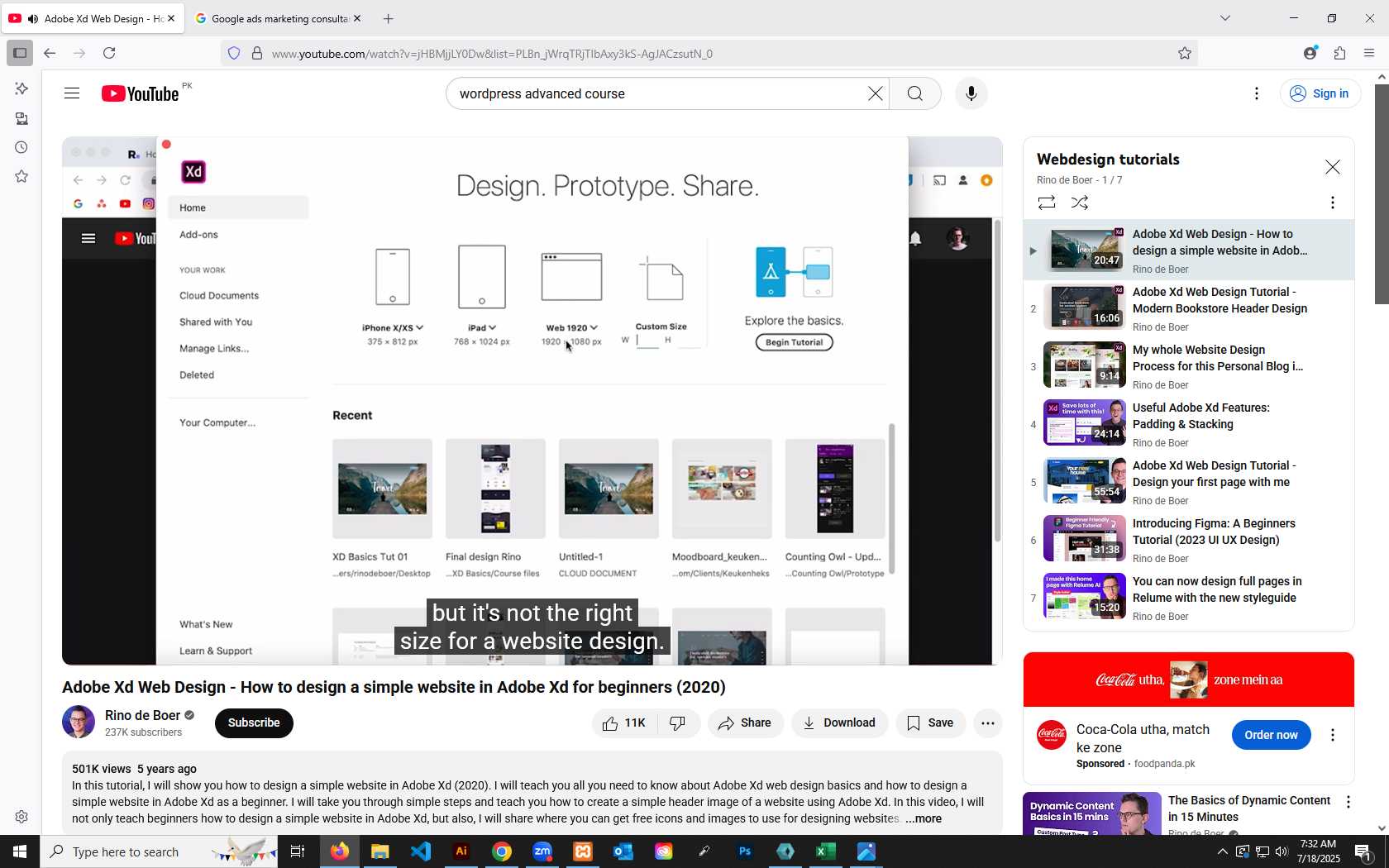This screenshot has width=1389, height=868.
Task: Toggle loop playlist
Action: click(1047, 203)
